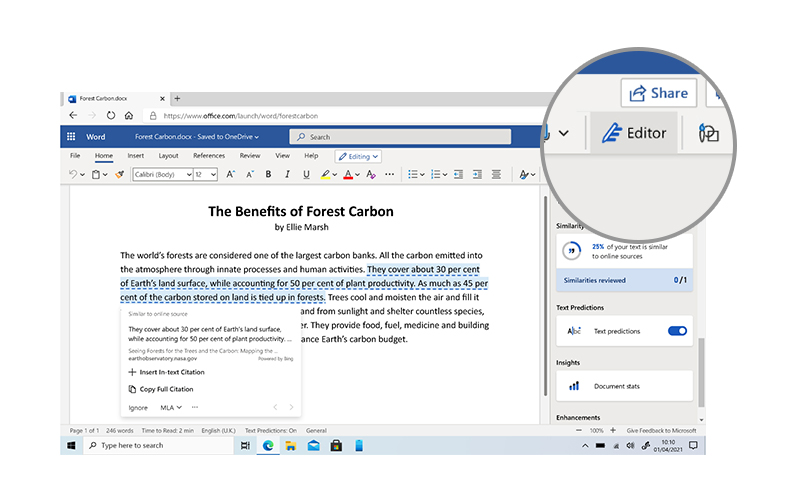Insert a bulleted list
This screenshot has width=800, height=500.
tap(413, 174)
